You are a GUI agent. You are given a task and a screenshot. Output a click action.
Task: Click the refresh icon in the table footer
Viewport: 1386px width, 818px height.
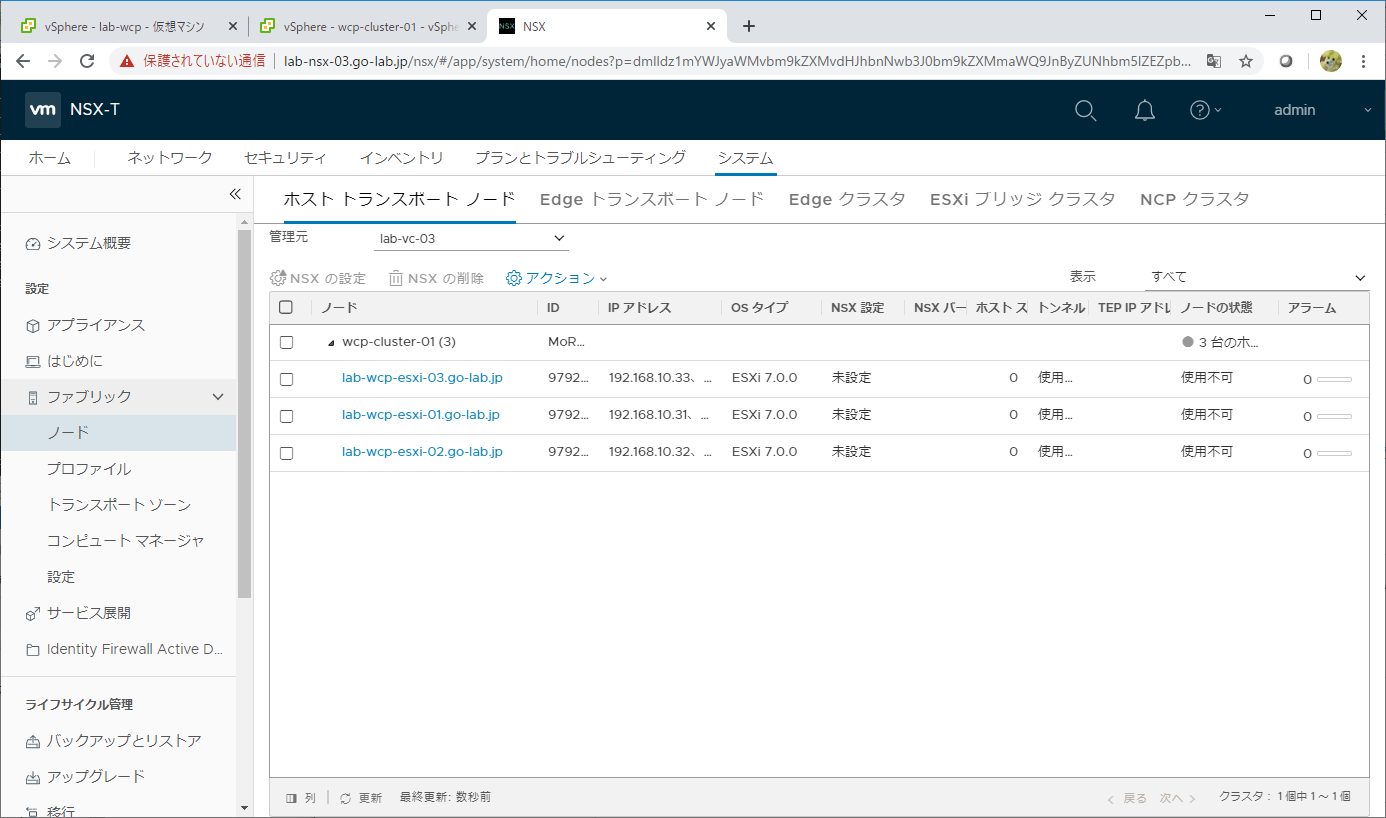[x=346, y=798]
